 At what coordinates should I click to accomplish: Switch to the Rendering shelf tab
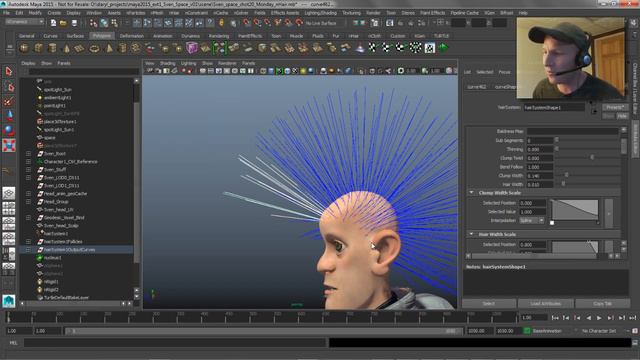(x=219, y=36)
